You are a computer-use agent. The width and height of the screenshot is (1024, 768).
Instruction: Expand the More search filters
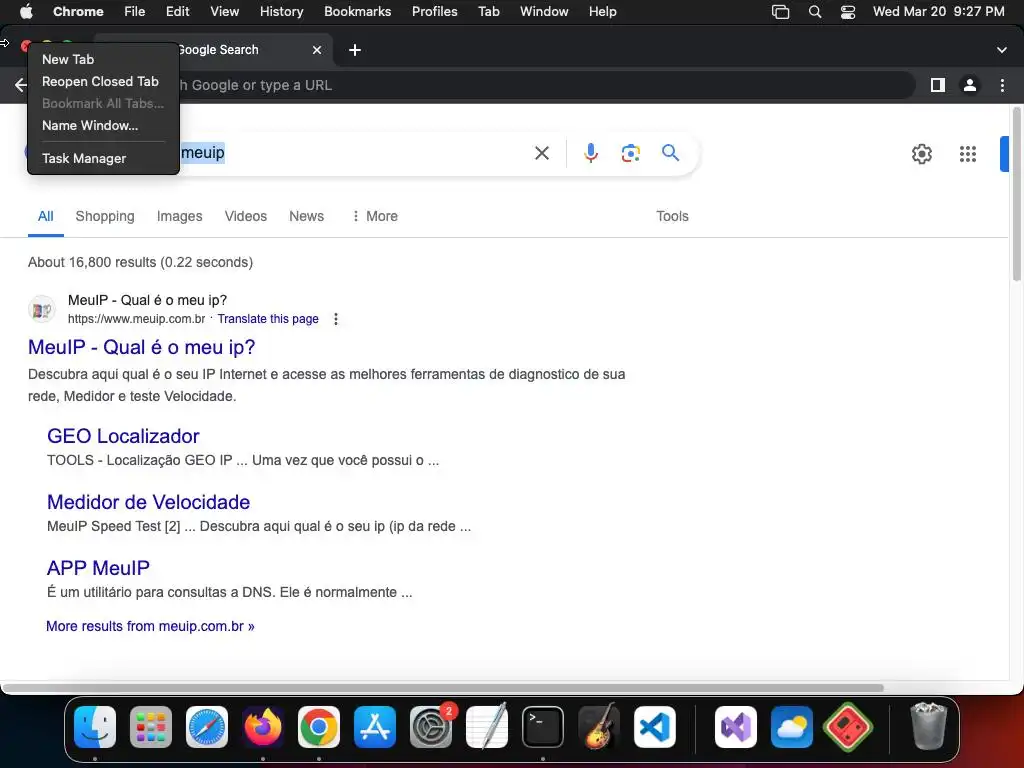pos(375,216)
